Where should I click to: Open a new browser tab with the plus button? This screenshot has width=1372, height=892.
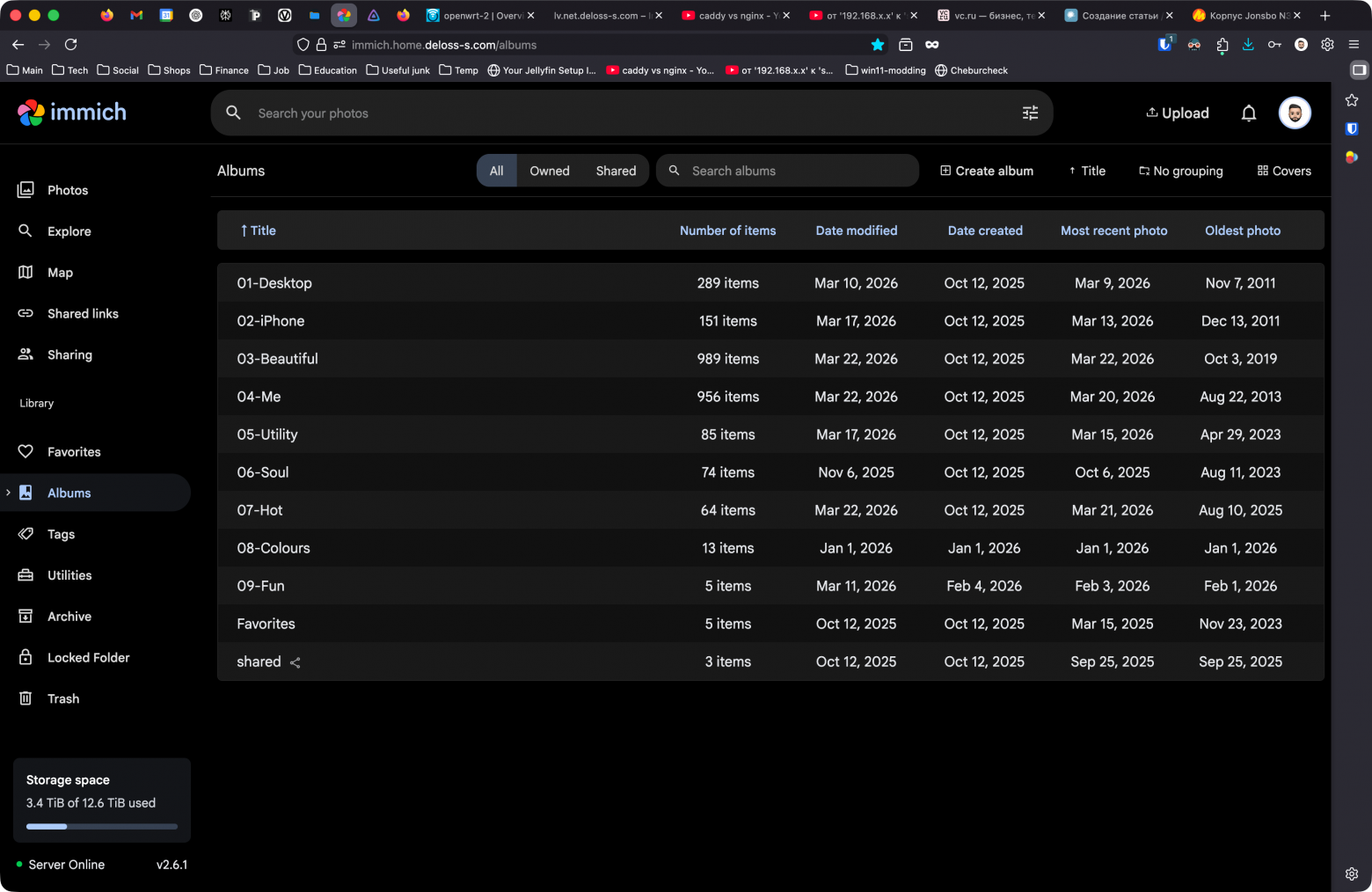(x=1325, y=15)
